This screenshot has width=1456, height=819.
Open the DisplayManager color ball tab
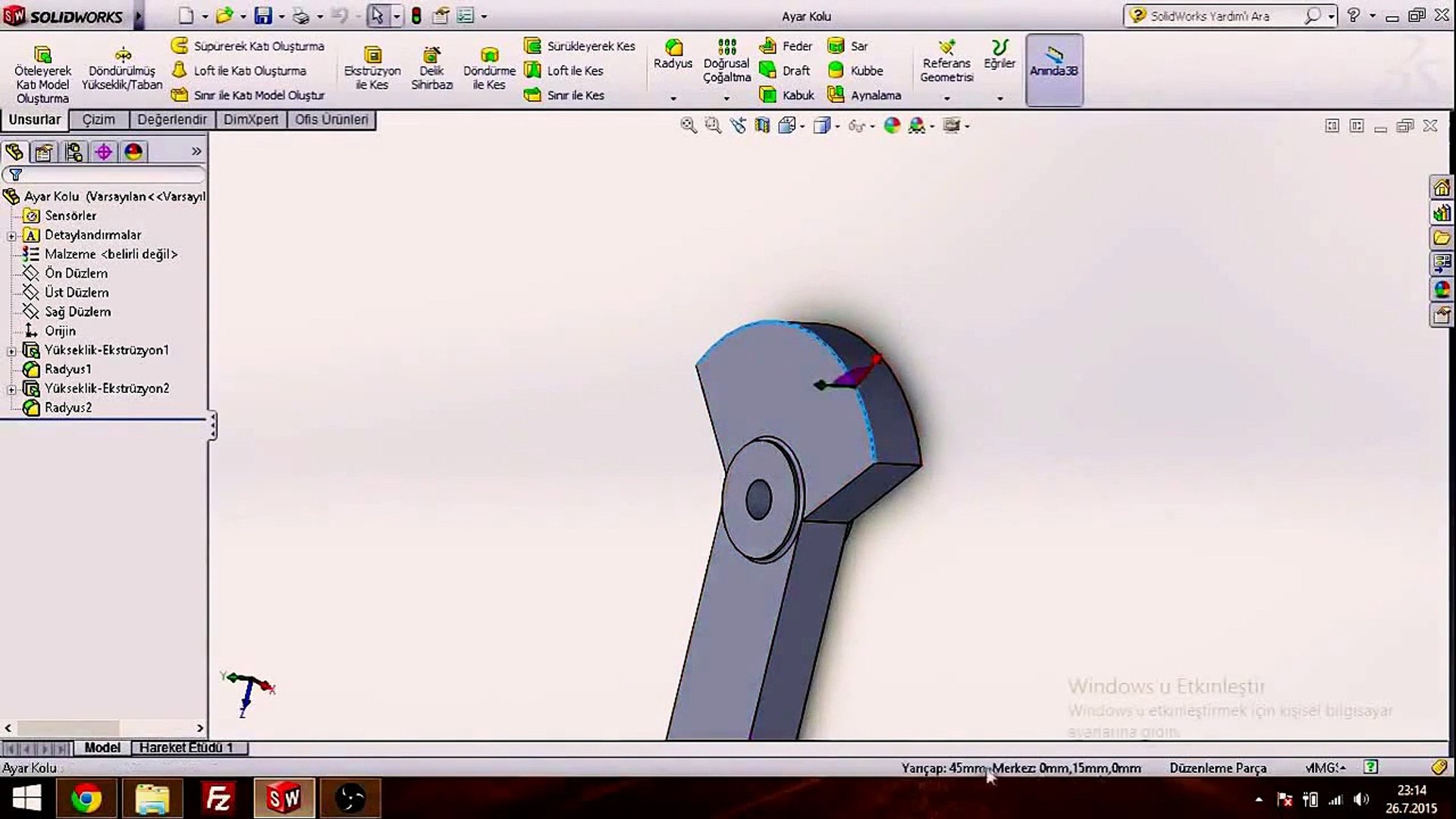coord(133,152)
